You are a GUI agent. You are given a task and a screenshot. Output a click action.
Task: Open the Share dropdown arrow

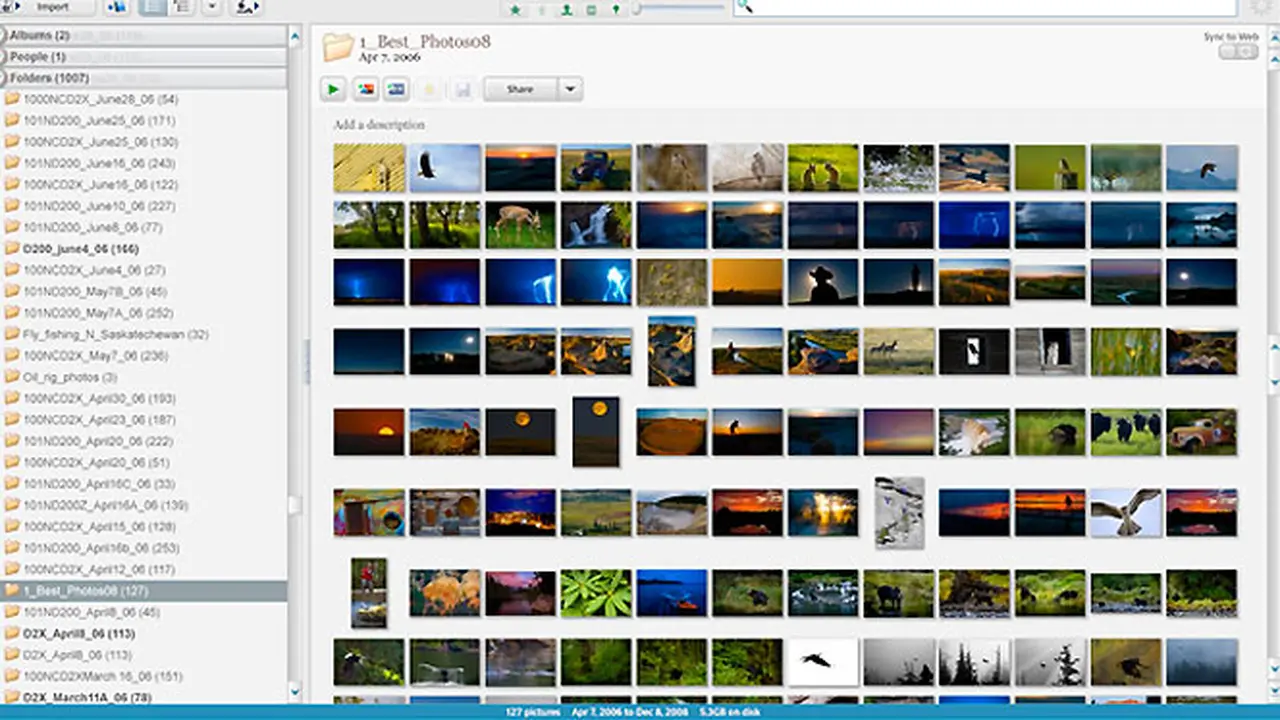click(570, 89)
